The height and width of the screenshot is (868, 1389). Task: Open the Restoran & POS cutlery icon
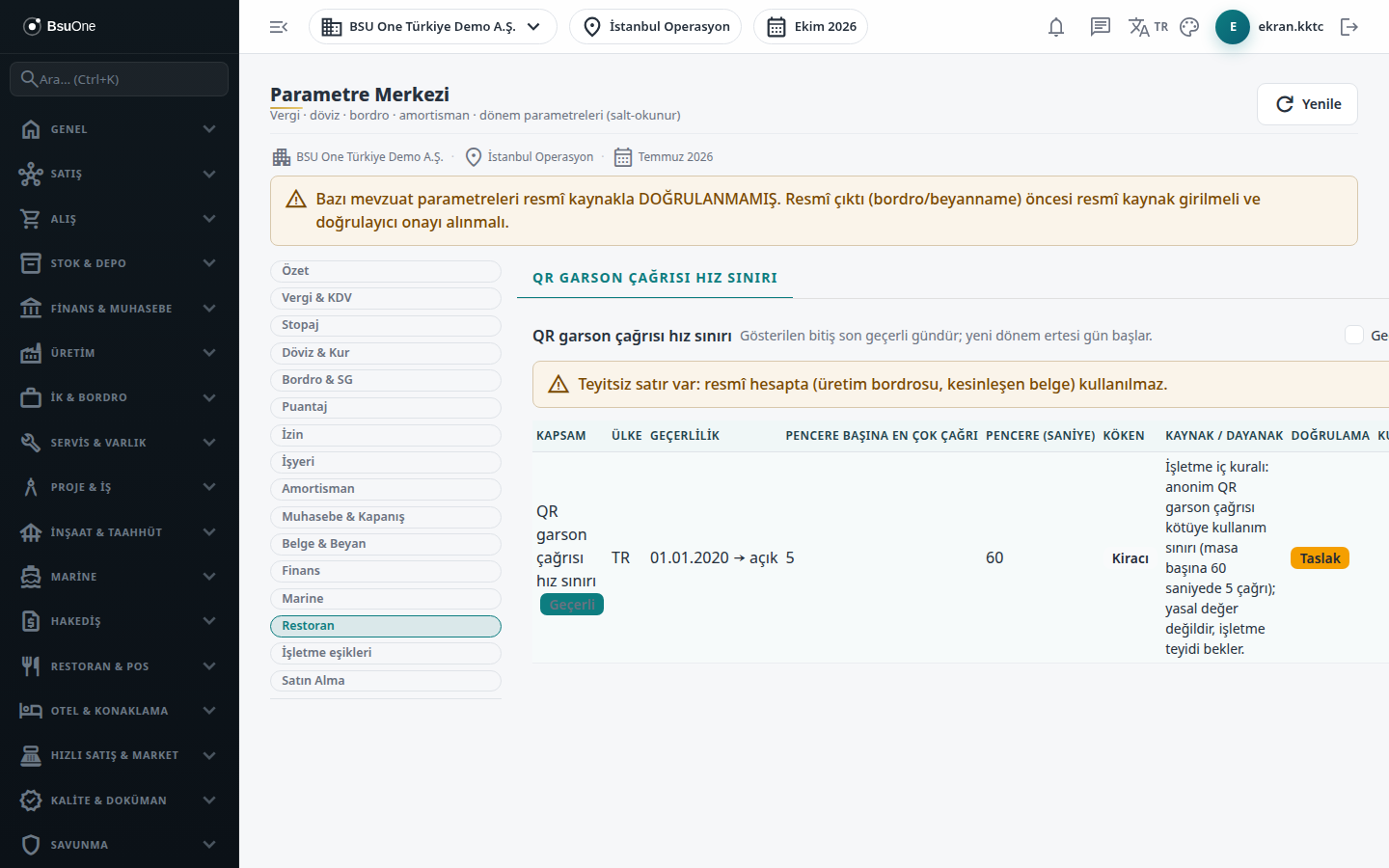pyautogui.click(x=31, y=666)
